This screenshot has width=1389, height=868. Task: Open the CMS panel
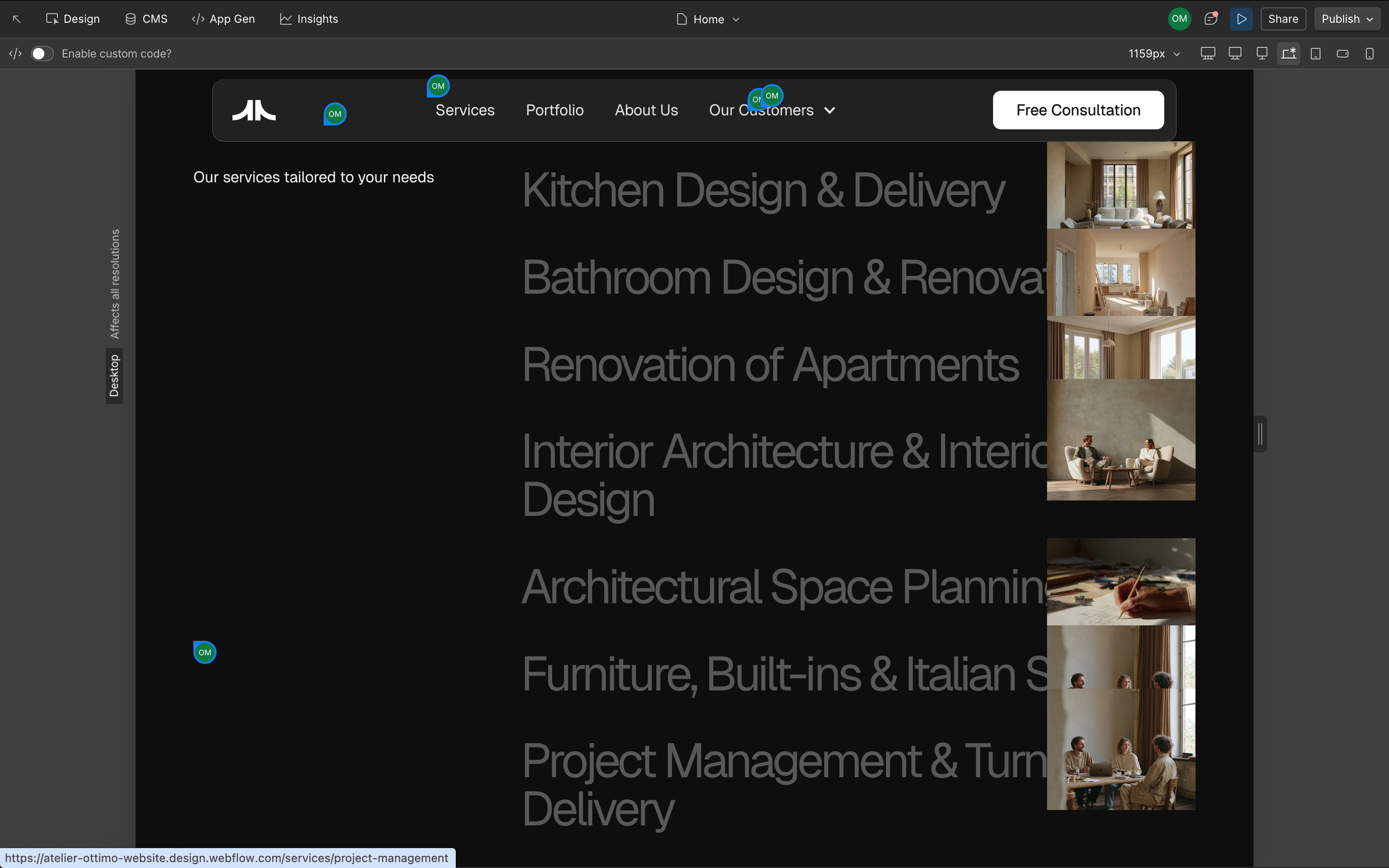pos(145,18)
